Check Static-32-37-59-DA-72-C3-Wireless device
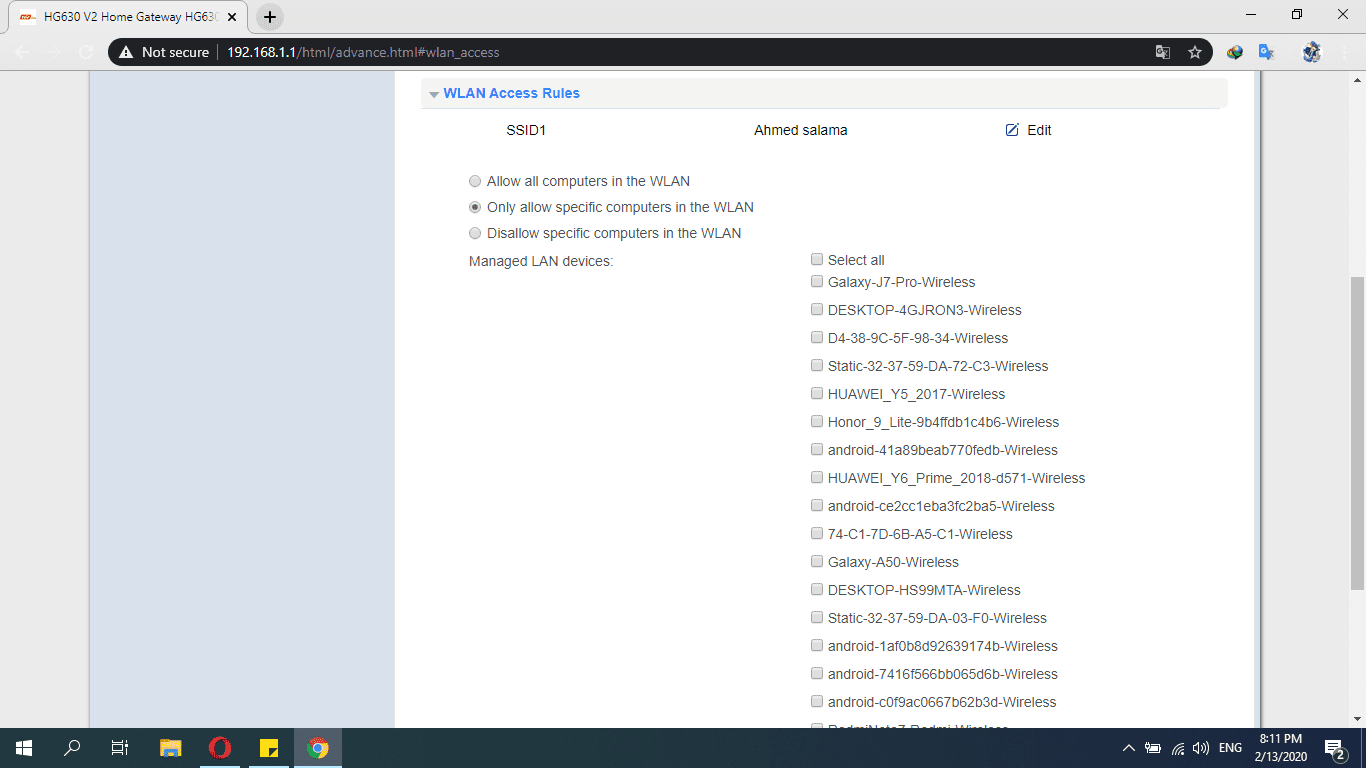 [817, 365]
